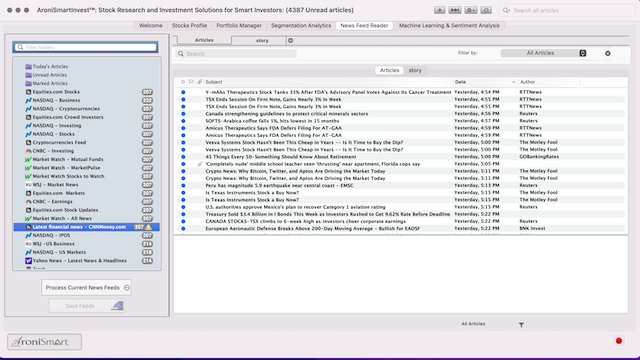
Task: Click unread count badge for NASDAQ - Business
Action: (x=147, y=100)
